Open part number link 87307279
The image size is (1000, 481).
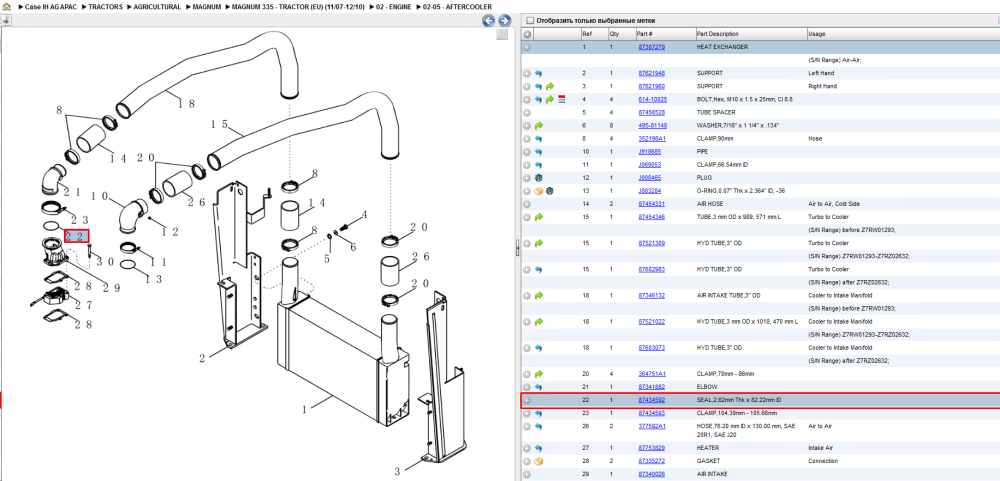[652, 47]
